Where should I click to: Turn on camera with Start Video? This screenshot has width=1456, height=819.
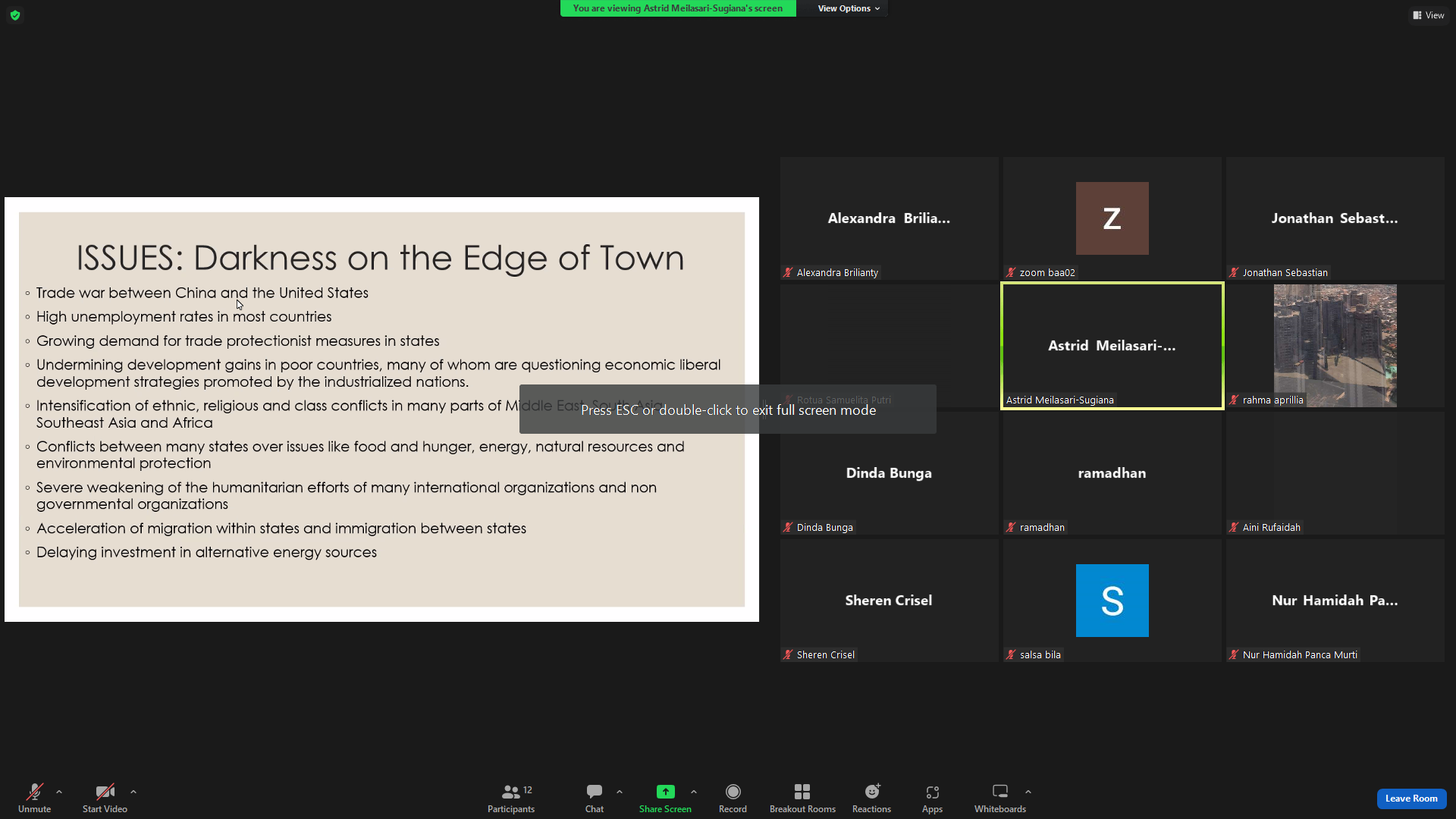point(105,798)
